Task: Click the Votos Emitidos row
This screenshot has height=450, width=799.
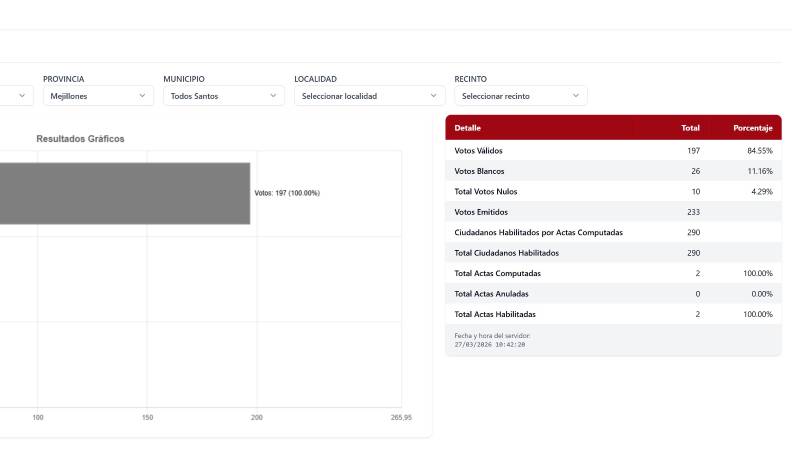Action: click(x=612, y=212)
